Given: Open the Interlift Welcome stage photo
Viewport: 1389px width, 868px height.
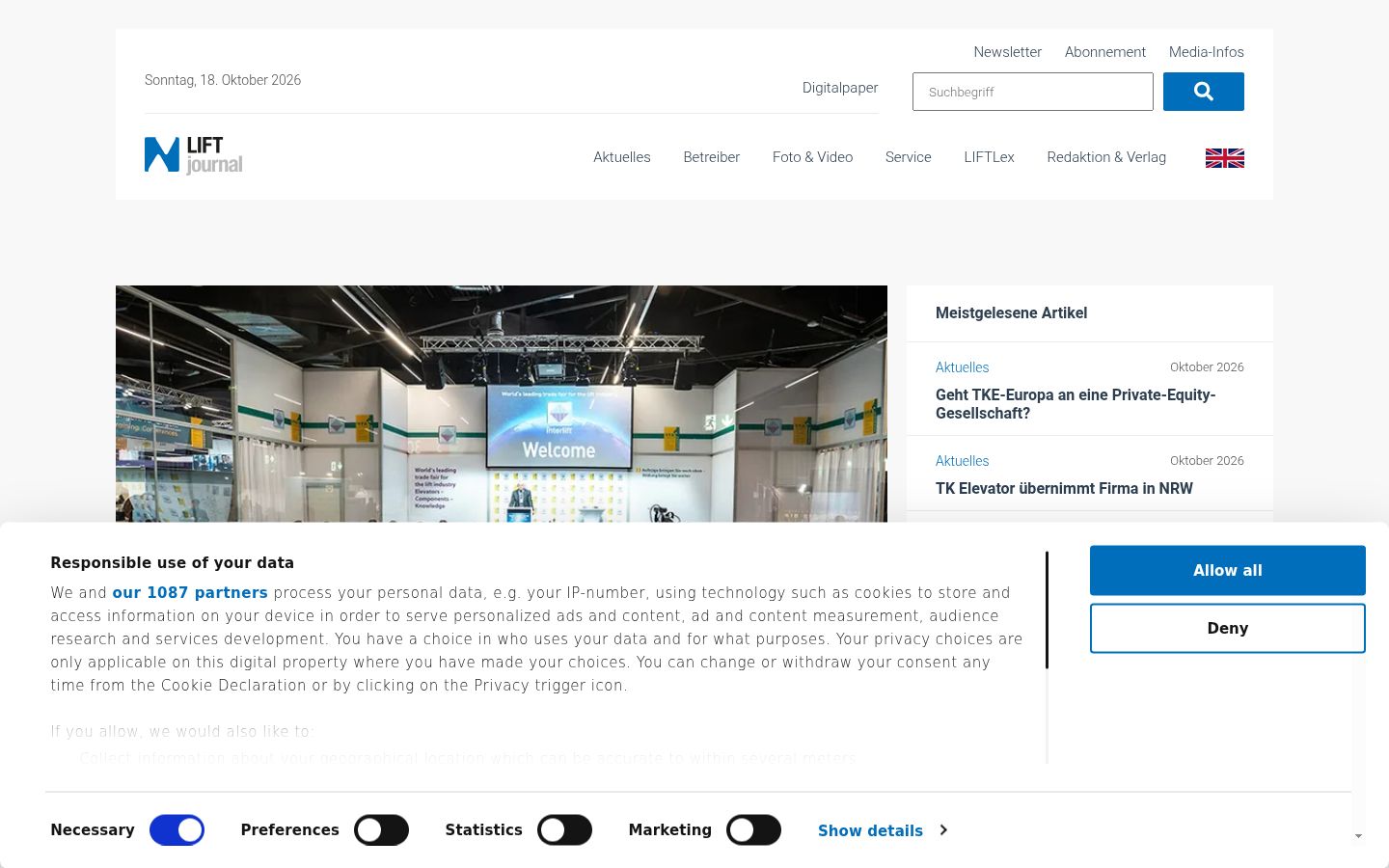Looking at the screenshot, I should (x=502, y=404).
